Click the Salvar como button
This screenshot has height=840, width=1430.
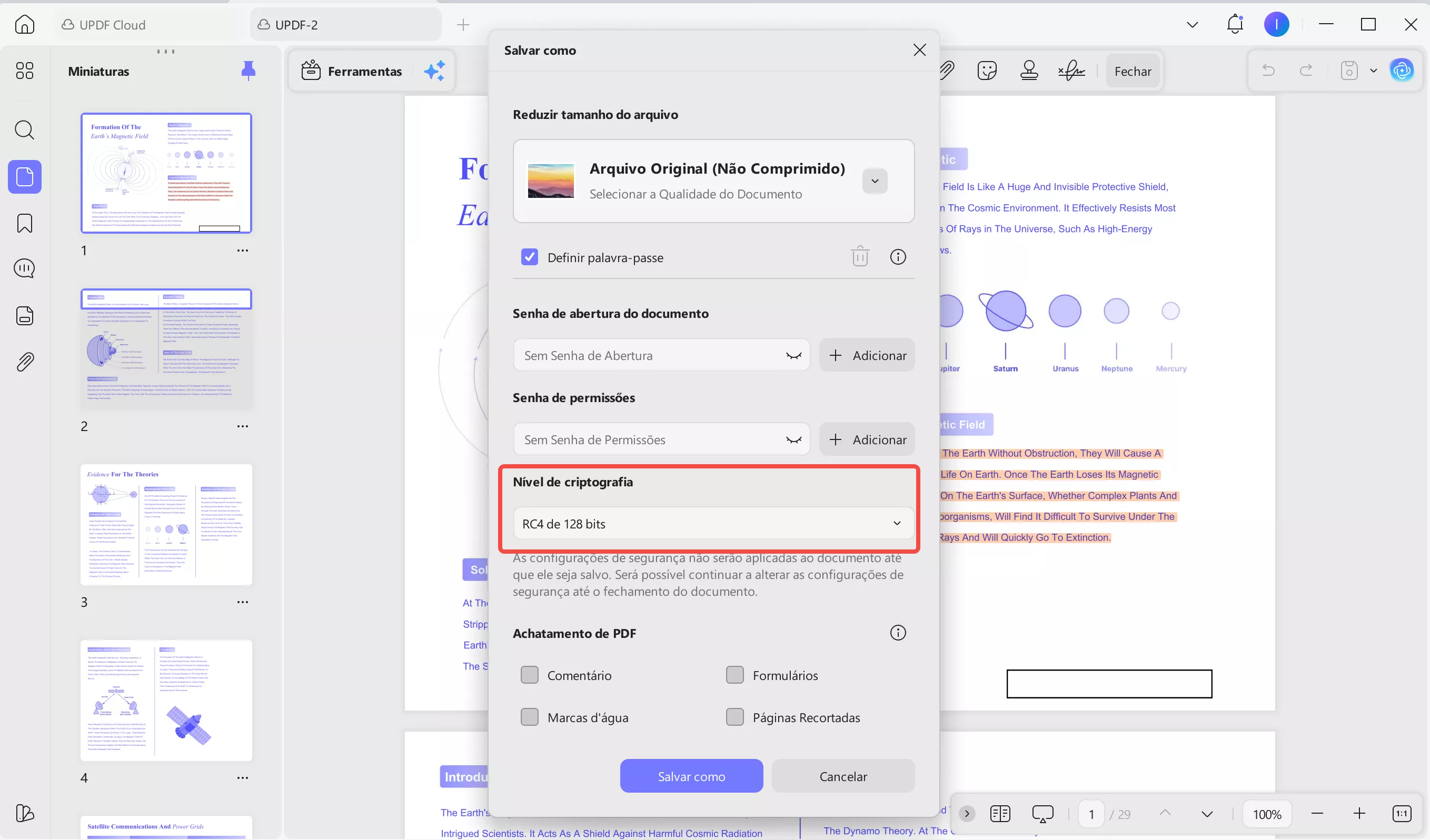click(691, 776)
